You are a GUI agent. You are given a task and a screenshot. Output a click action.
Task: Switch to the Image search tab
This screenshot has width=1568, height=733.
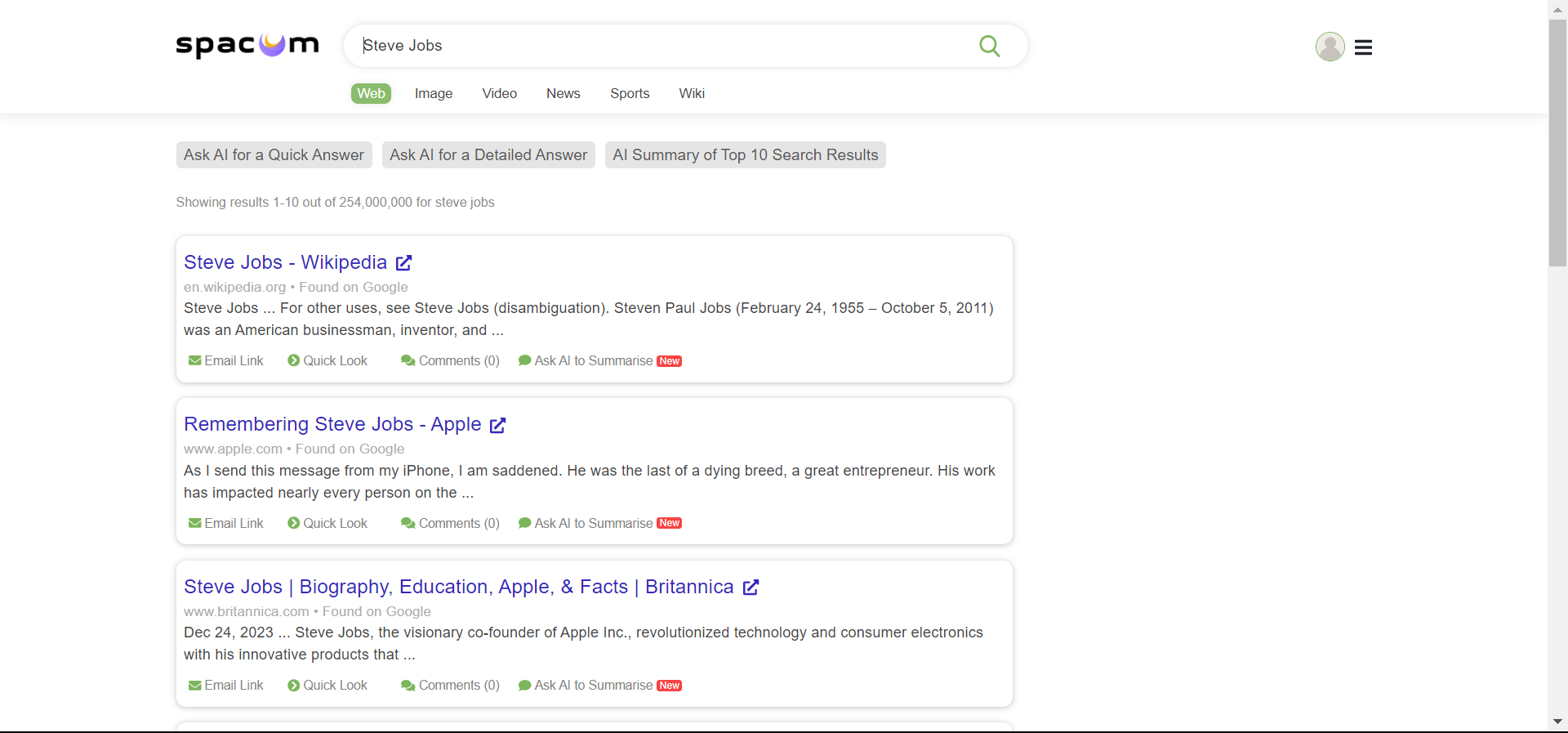(x=434, y=93)
